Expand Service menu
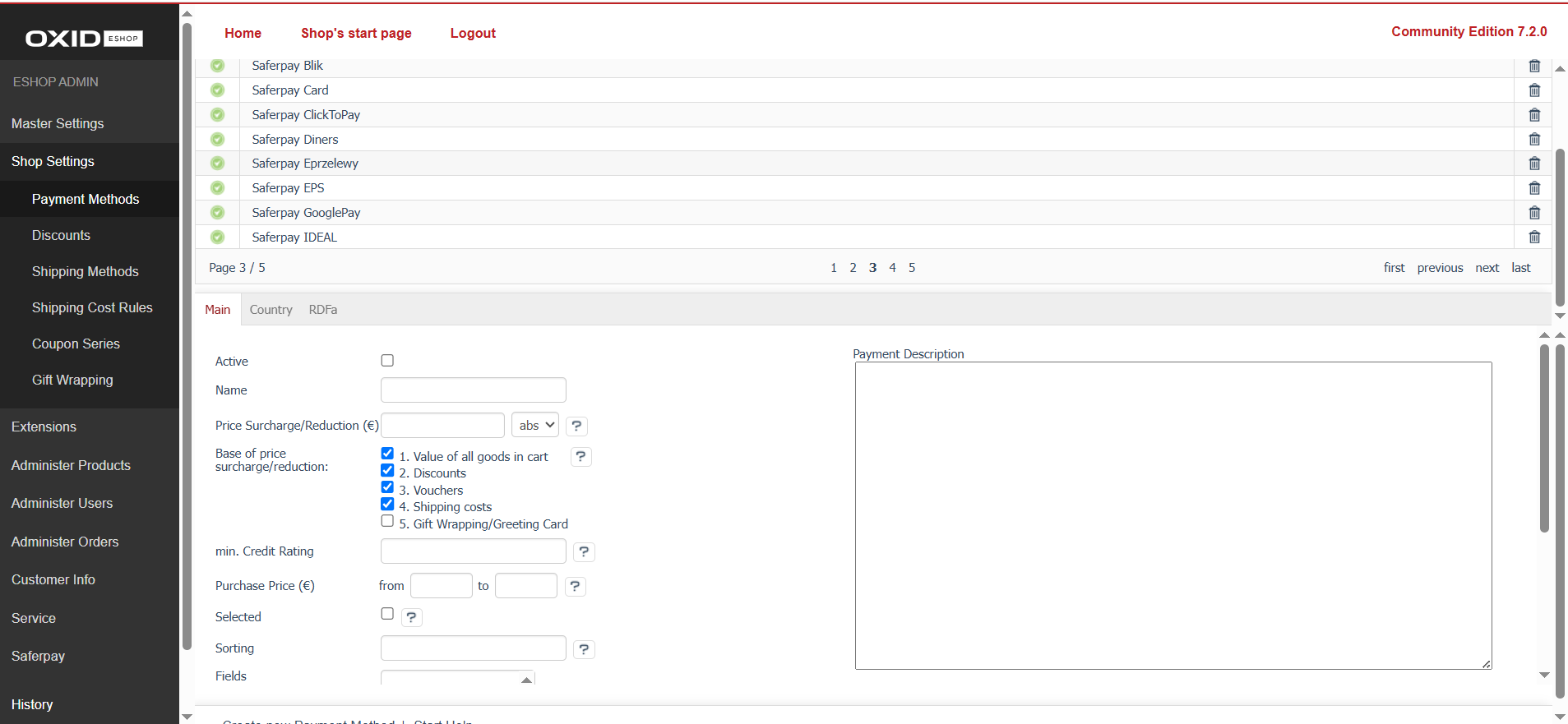Viewport: 1568px width, 724px height. 34,618
